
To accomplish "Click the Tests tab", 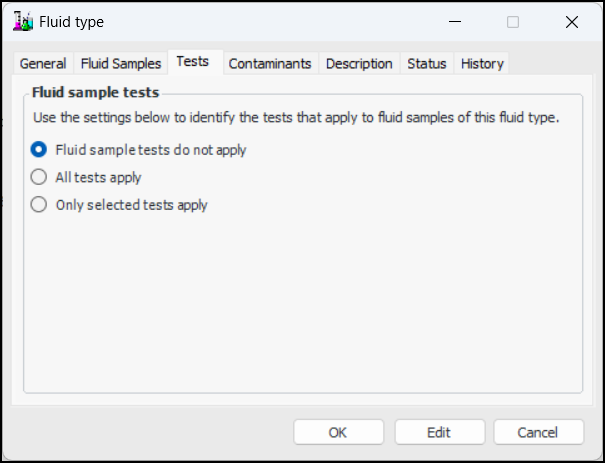I will (193, 62).
